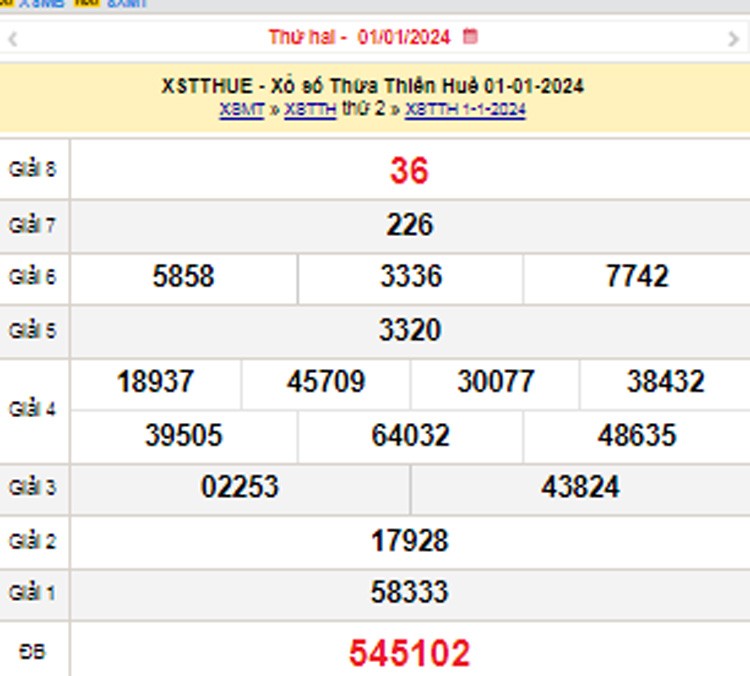Open the XSMT breadcrumb link
This screenshot has height=676, width=750.
(241, 110)
